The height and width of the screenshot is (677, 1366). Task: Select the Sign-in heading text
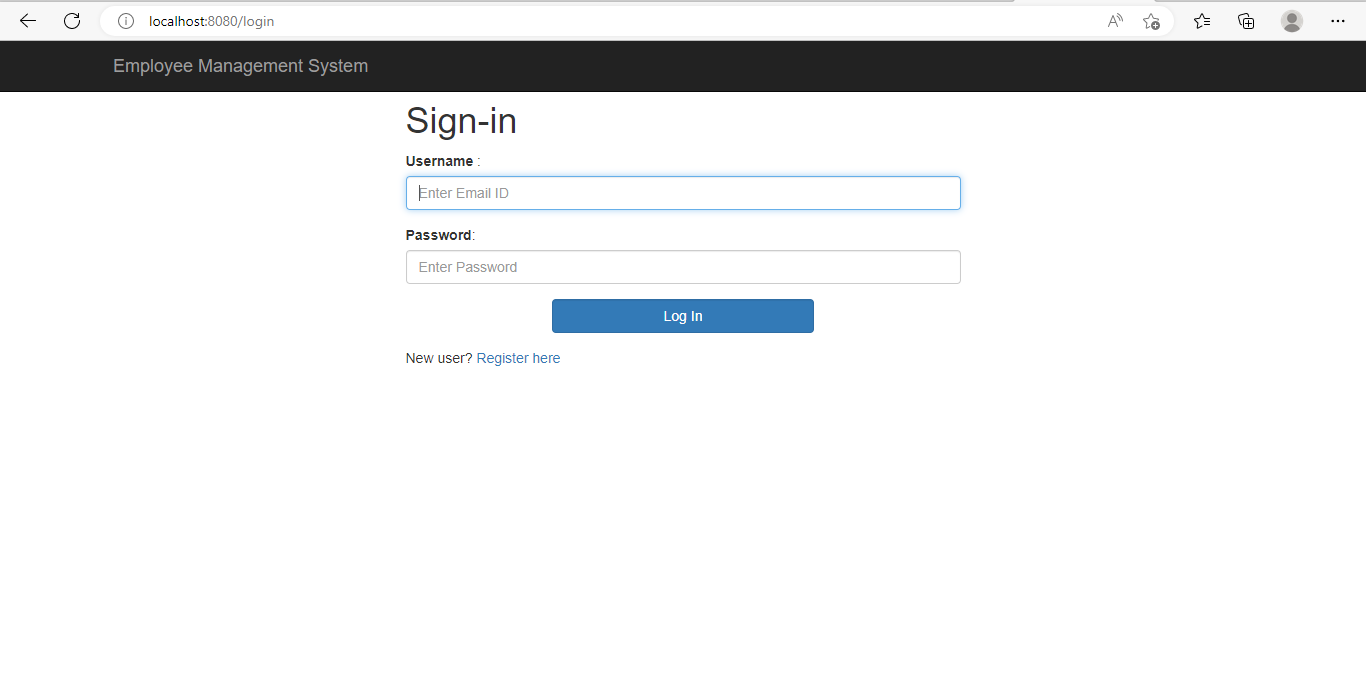461,120
